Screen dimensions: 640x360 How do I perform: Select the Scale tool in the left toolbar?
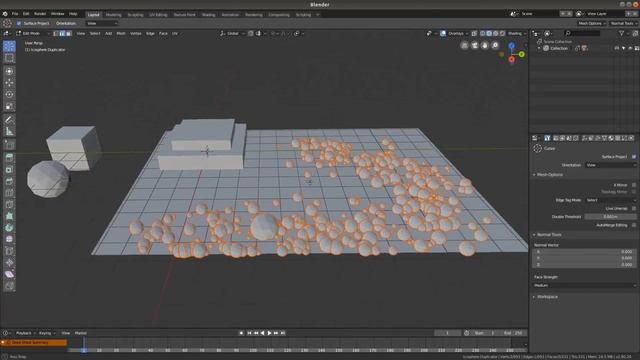pos(9,107)
